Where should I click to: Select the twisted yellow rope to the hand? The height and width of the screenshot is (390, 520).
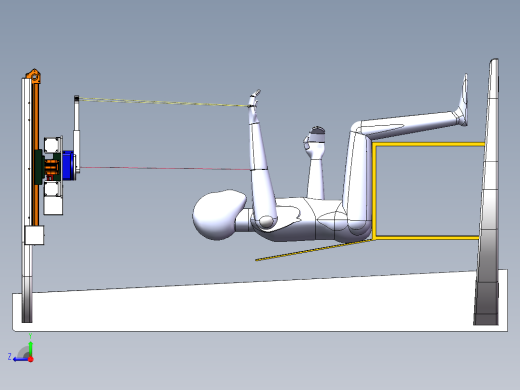coord(164,102)
